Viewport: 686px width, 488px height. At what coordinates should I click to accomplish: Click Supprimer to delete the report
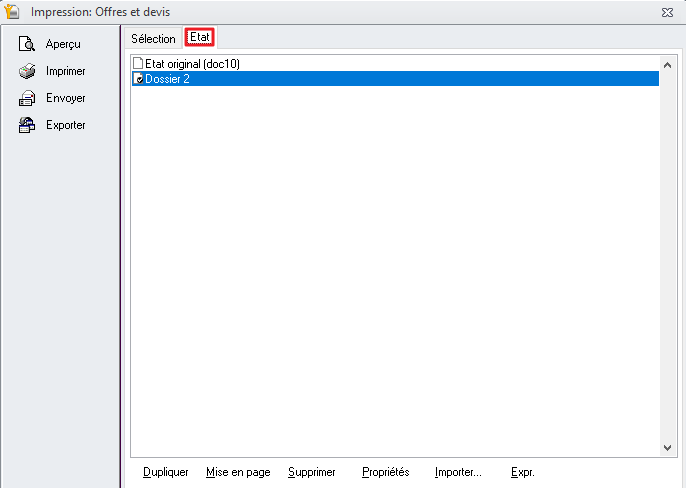click(x=311, y=472)
